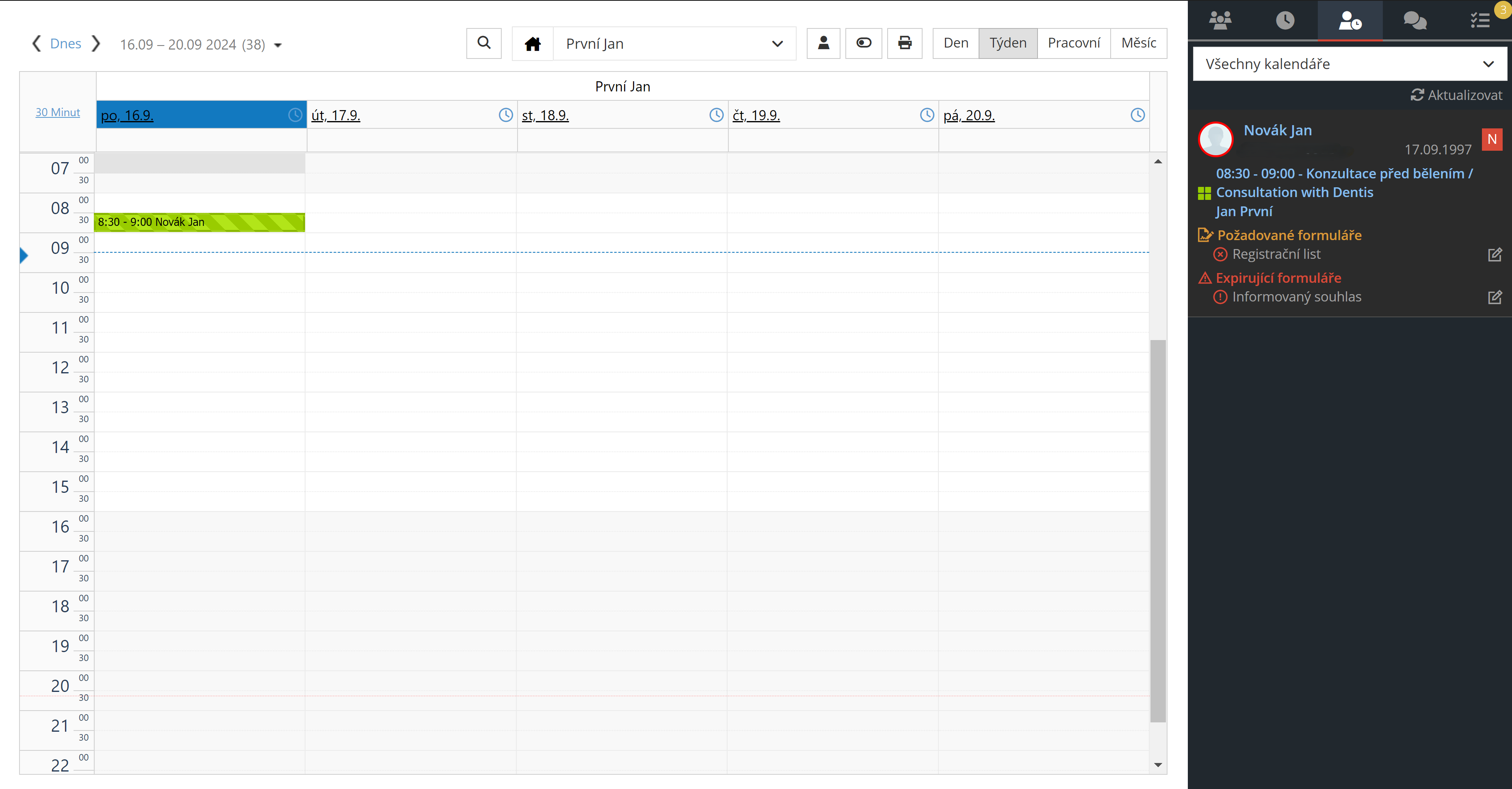Toggle the switch icon button in toolbar

pyautogui.click(x=863, y=43)
